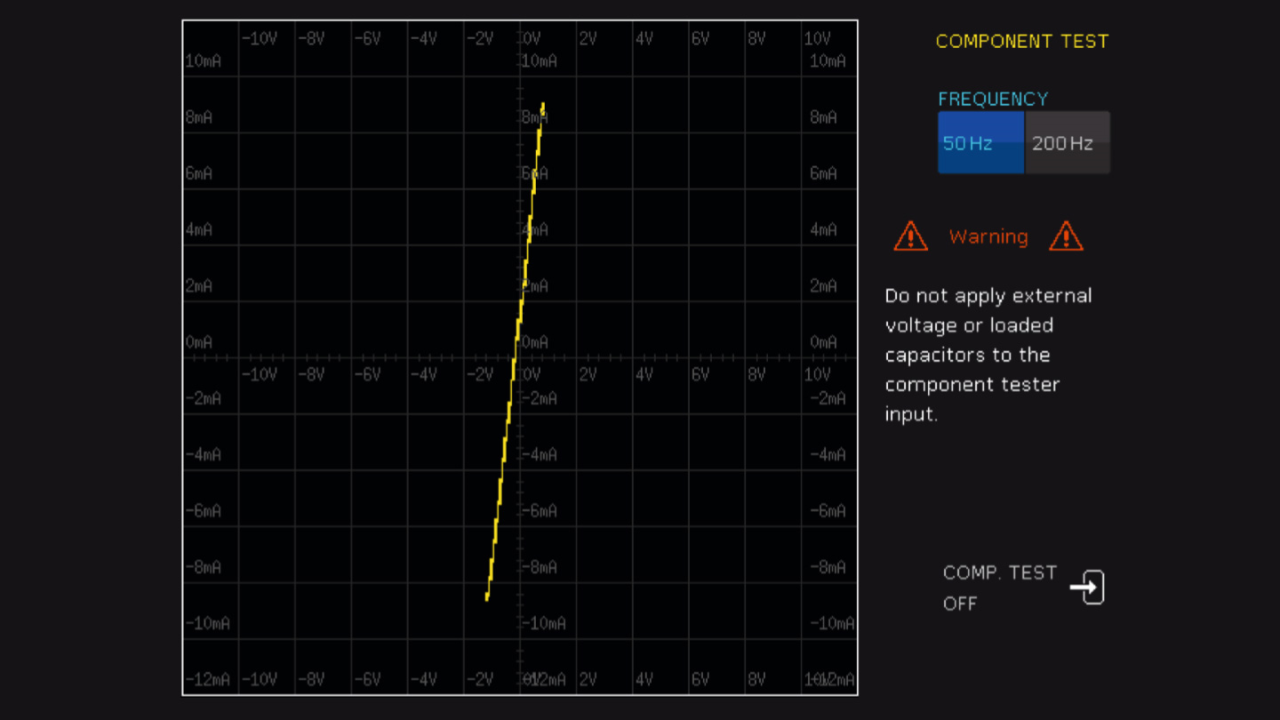
Task: Switch test frequency to 200 Hz
Action: (1066, 143)
